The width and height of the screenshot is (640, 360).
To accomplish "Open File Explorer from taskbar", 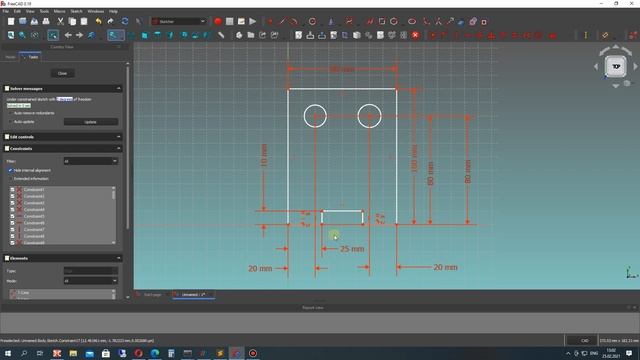I will [73, 353].
